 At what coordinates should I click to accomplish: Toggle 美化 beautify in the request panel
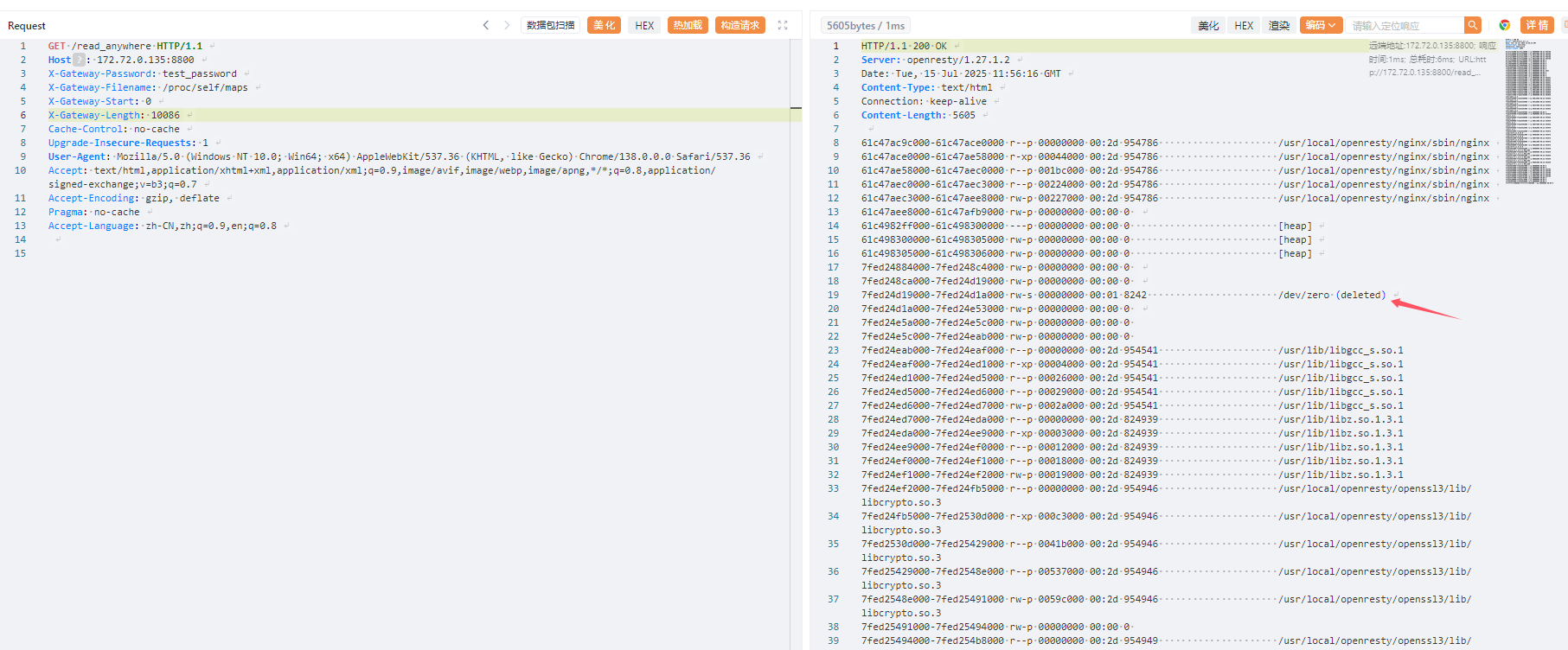click(604, 25)
